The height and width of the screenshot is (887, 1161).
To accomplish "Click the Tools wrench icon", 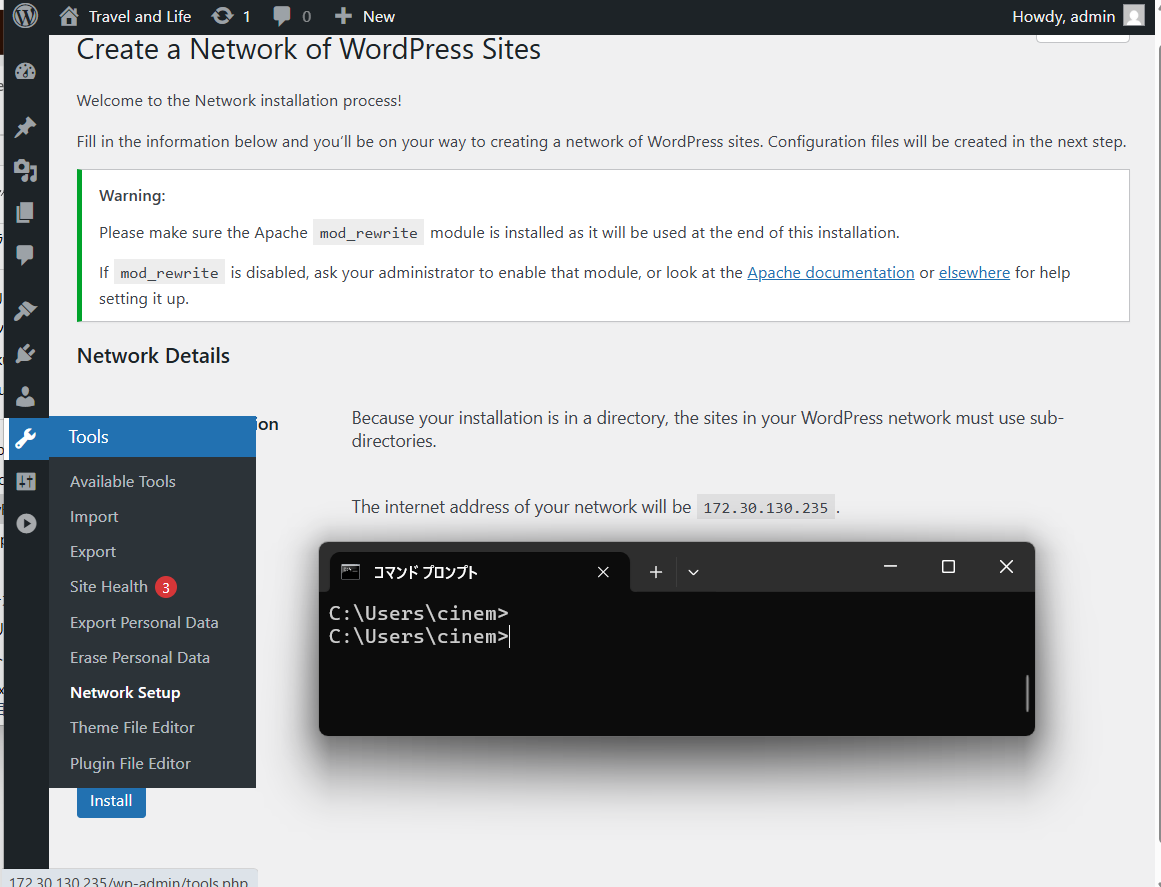I will pos(26,438).
